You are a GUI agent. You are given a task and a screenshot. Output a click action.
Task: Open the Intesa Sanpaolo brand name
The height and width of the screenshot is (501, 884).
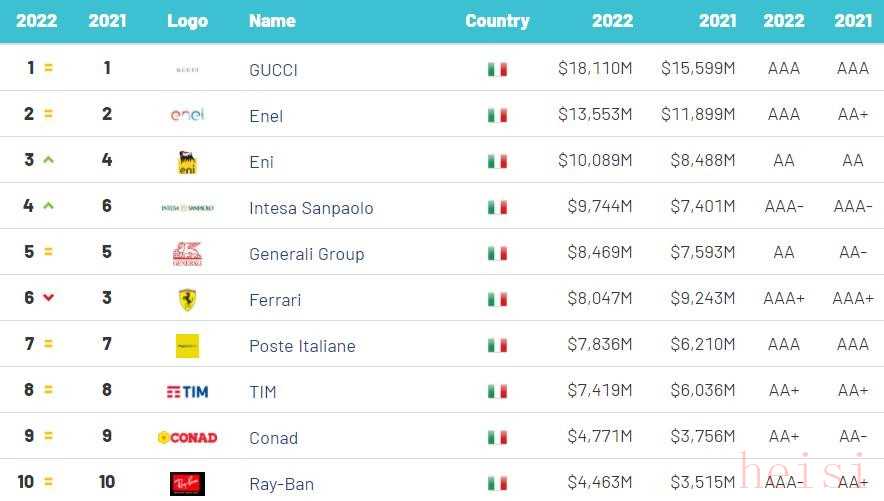coord(311,208)
